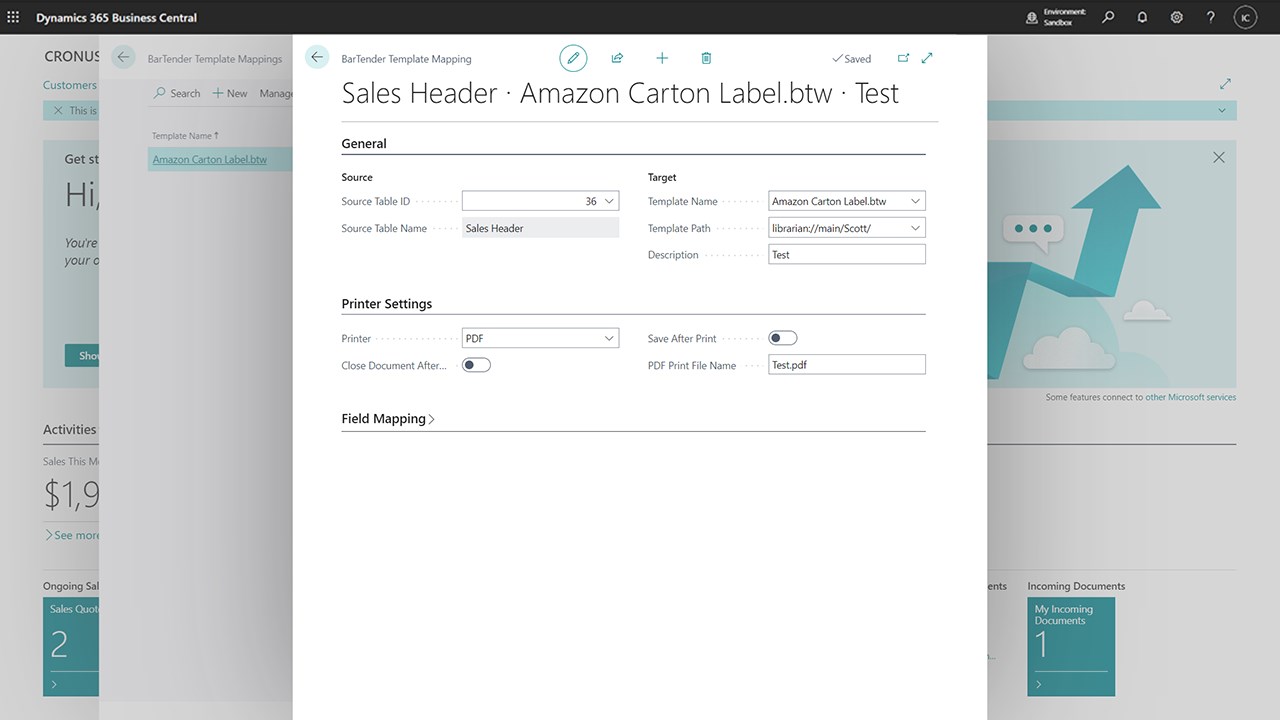Open My Incoming Documents tile

1071,646
